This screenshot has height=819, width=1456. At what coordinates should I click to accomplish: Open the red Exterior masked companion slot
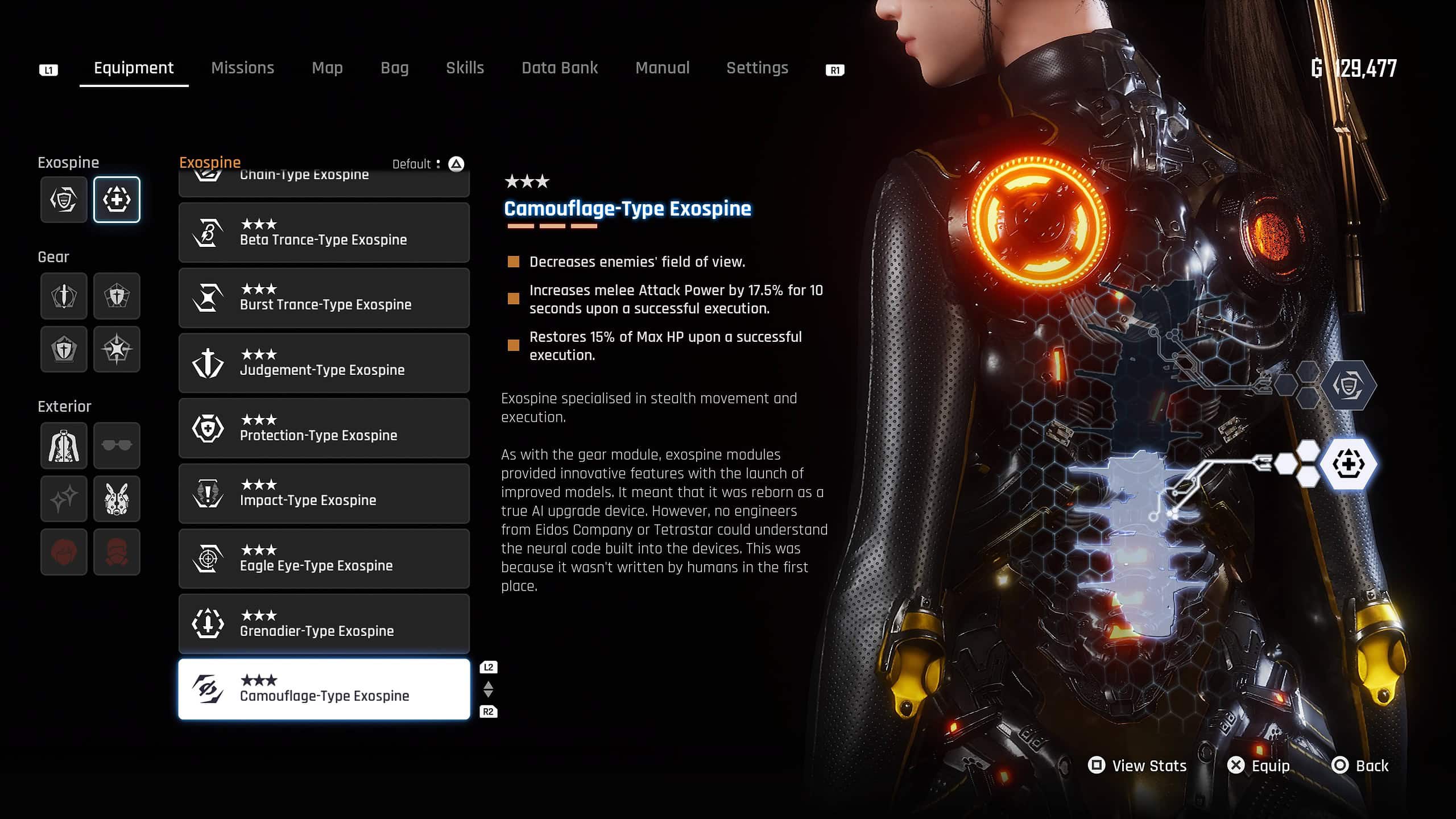point(117,552)
